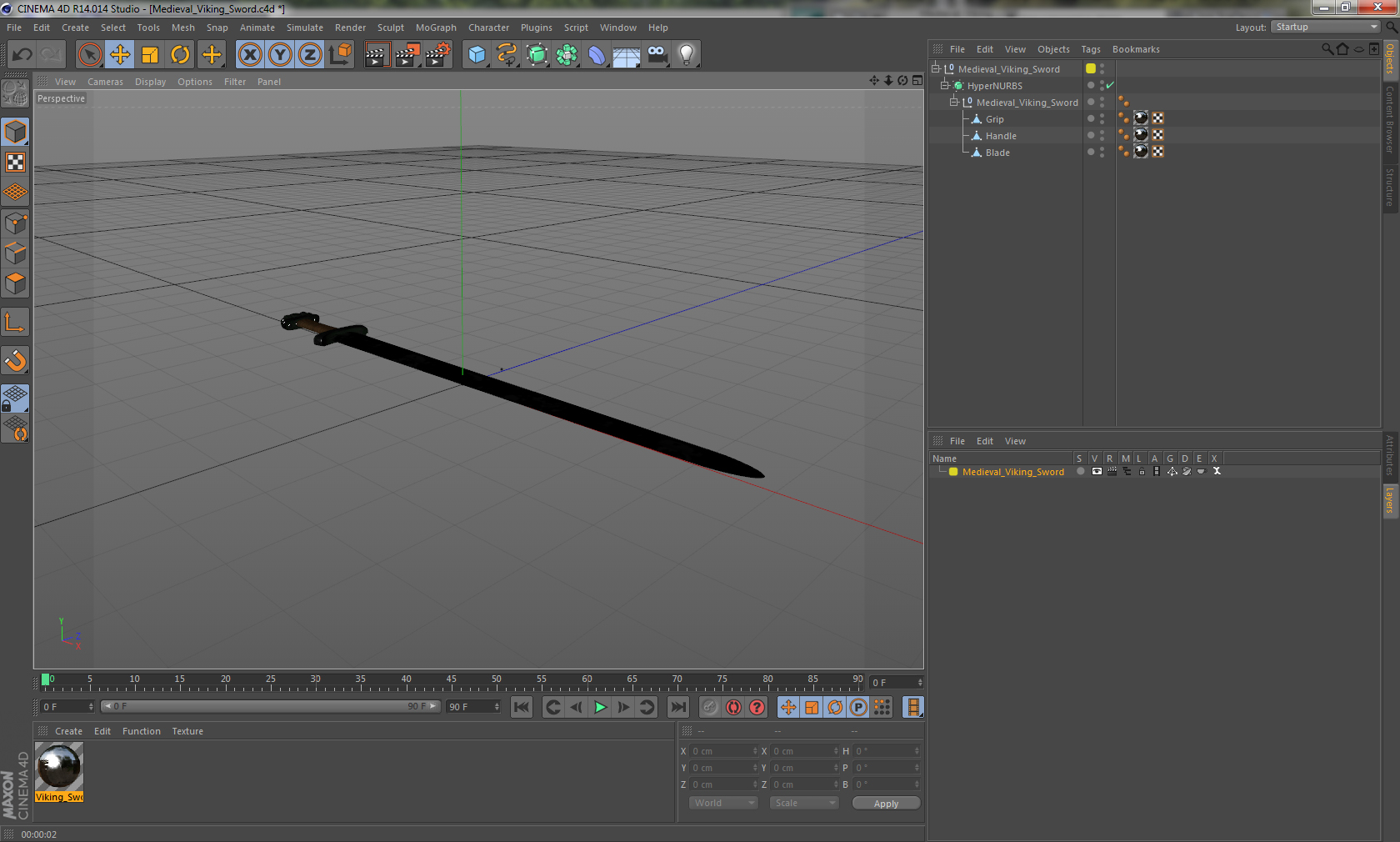
Task: Click yellow layer color swatch of Medieval_Viking_Sword
Action: coord(953,472)
